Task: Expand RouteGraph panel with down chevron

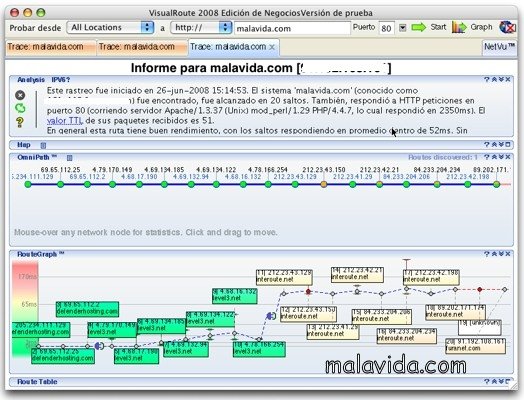Action: [501, 254]
